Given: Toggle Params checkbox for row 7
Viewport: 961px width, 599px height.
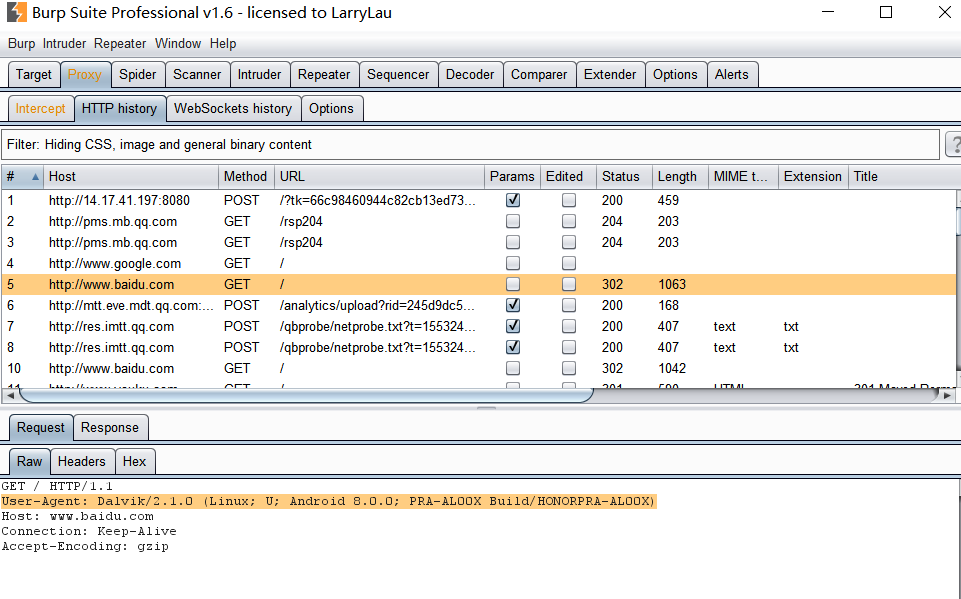Looking at the screenshot, I should pos(513,326).
